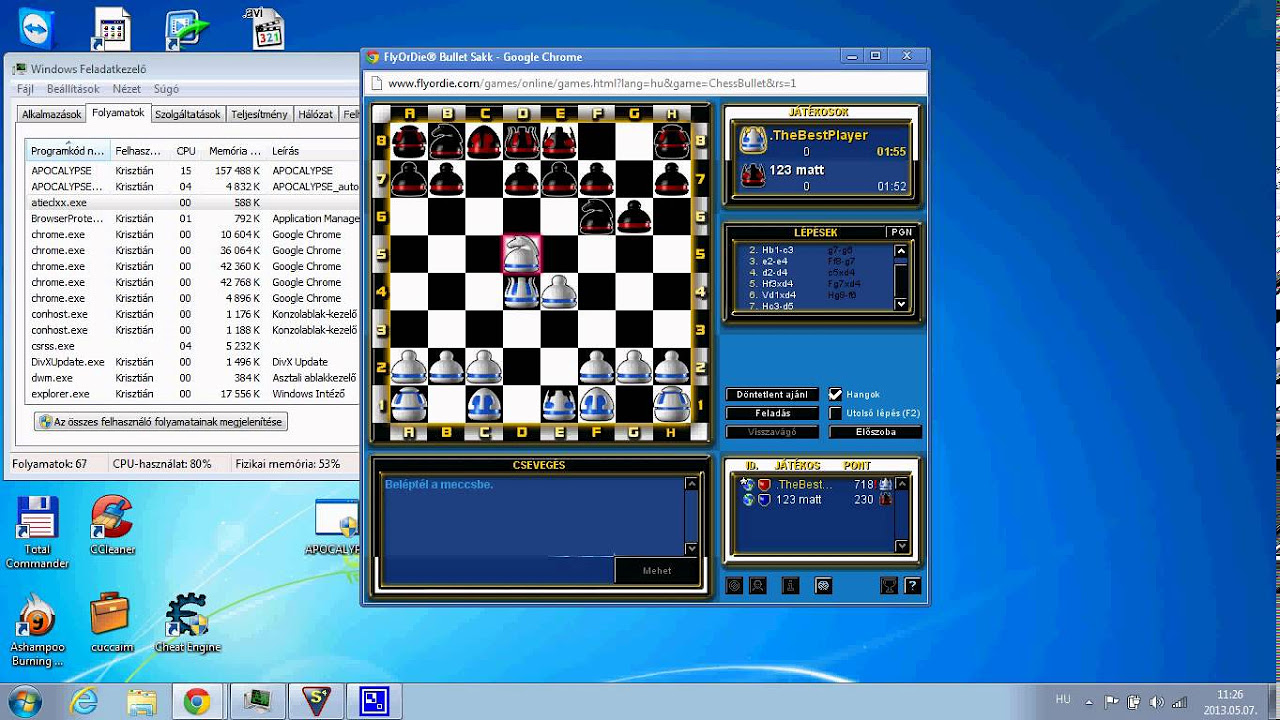Select atiedxx.exe process row
This screenshot has width=1280, height=720.
click(193, 202)
